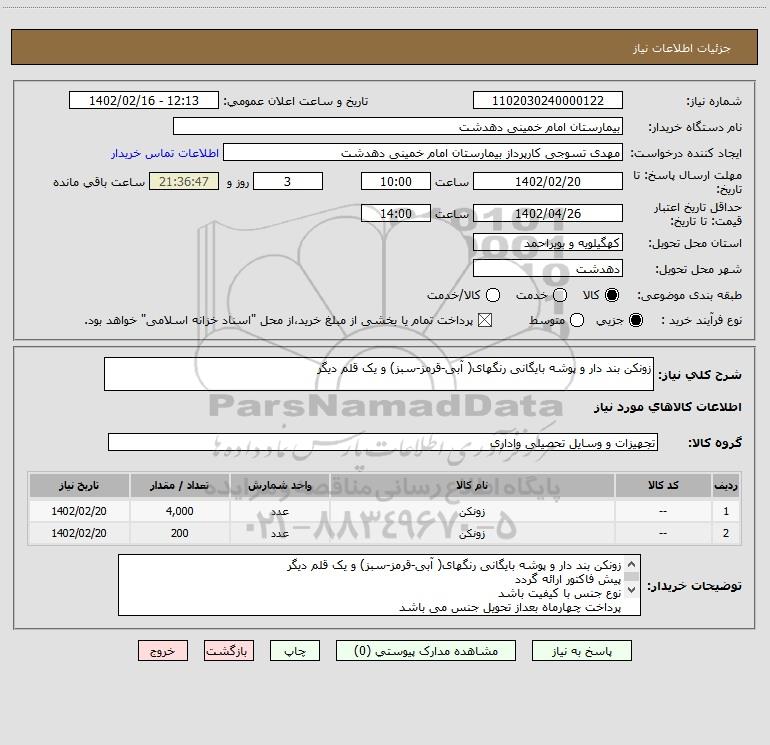
Task: Click the countdown timer 21:36:47
Action: coord(184,181)
